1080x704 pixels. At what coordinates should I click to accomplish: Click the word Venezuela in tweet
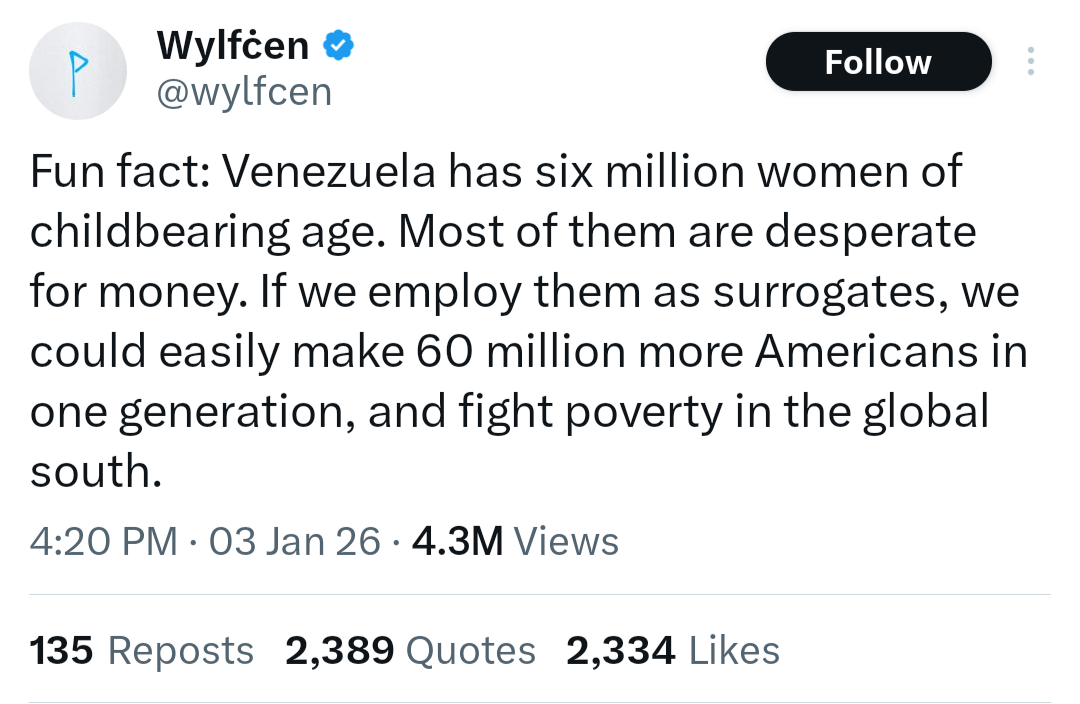point(329,173)
